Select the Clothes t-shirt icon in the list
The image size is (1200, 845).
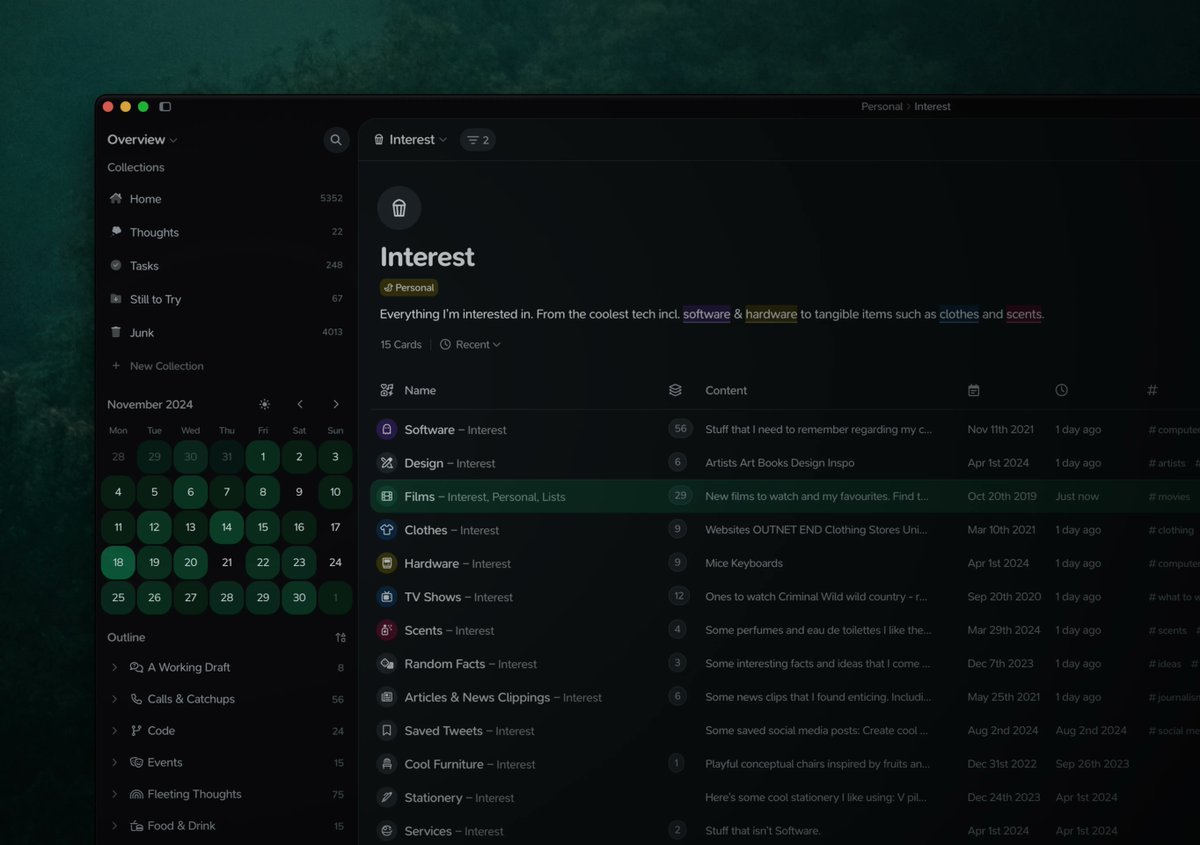386,530
